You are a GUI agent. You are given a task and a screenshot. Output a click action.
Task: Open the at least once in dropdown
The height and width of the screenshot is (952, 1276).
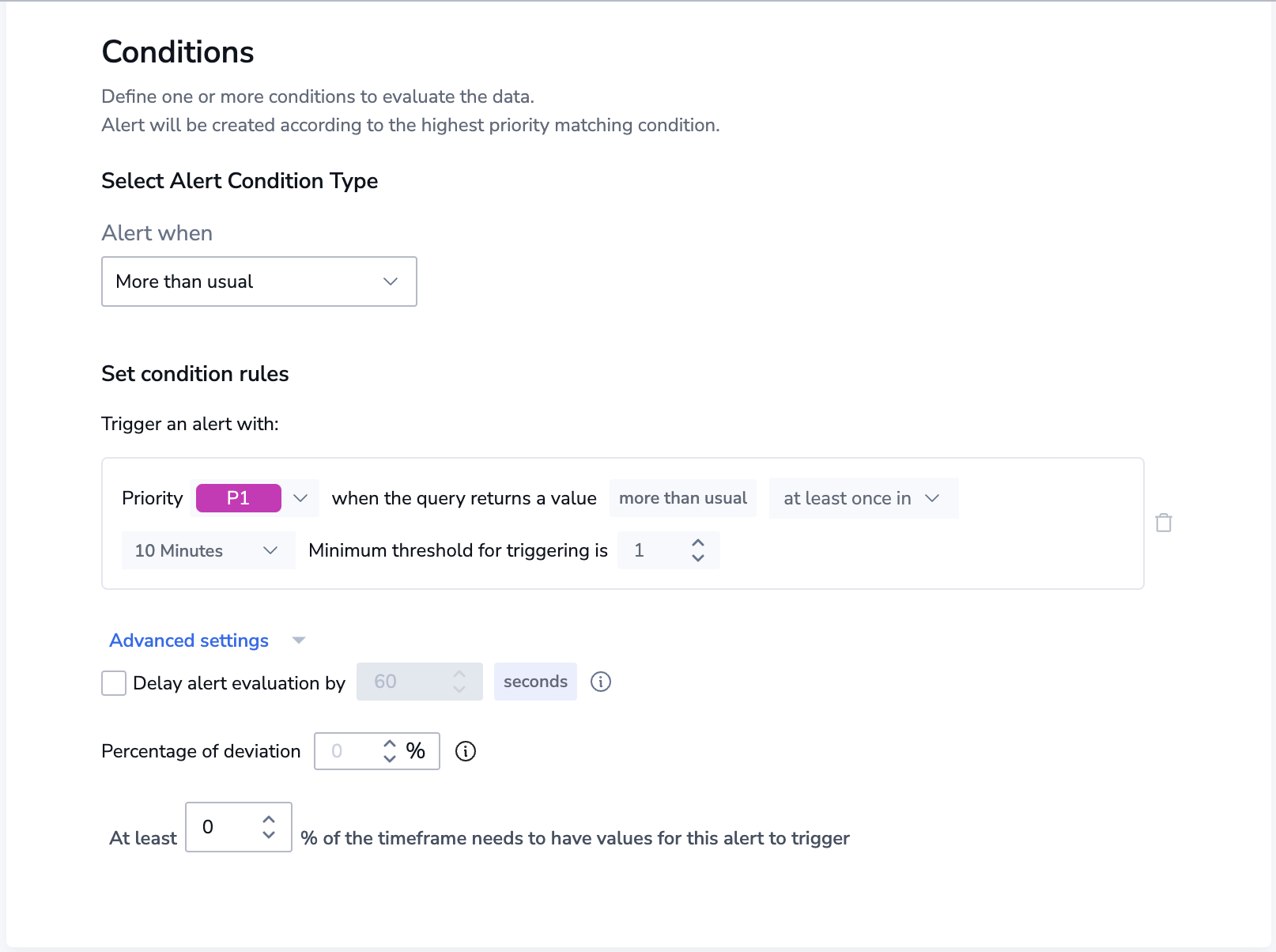tap(864, 498)
